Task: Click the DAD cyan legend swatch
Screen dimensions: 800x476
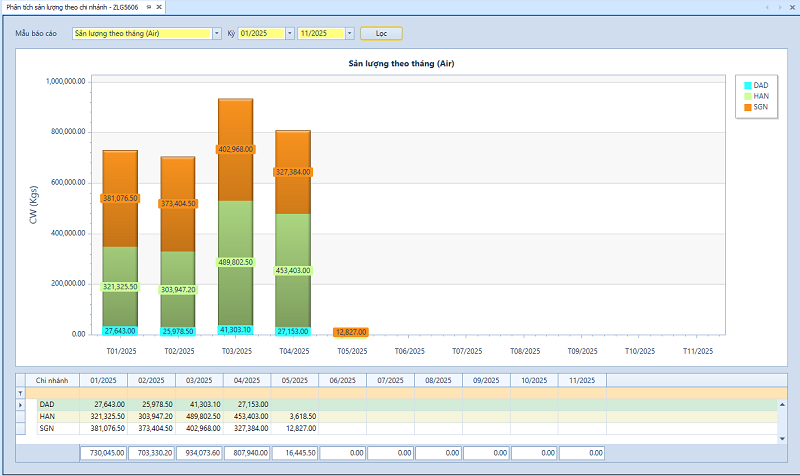Action: click(x=746, y=86)
